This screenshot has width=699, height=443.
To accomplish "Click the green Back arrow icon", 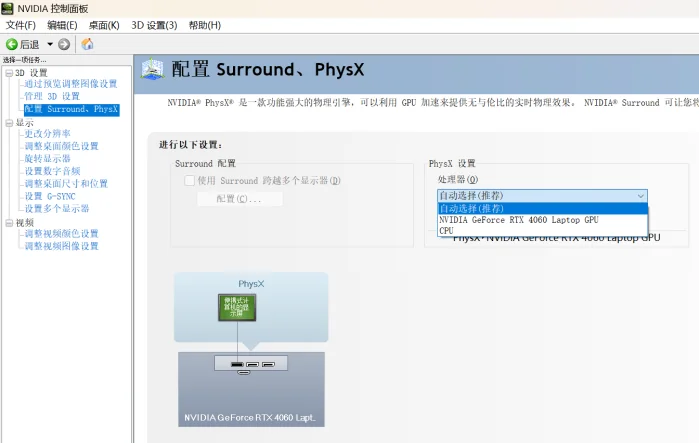I will coord(12,44).
